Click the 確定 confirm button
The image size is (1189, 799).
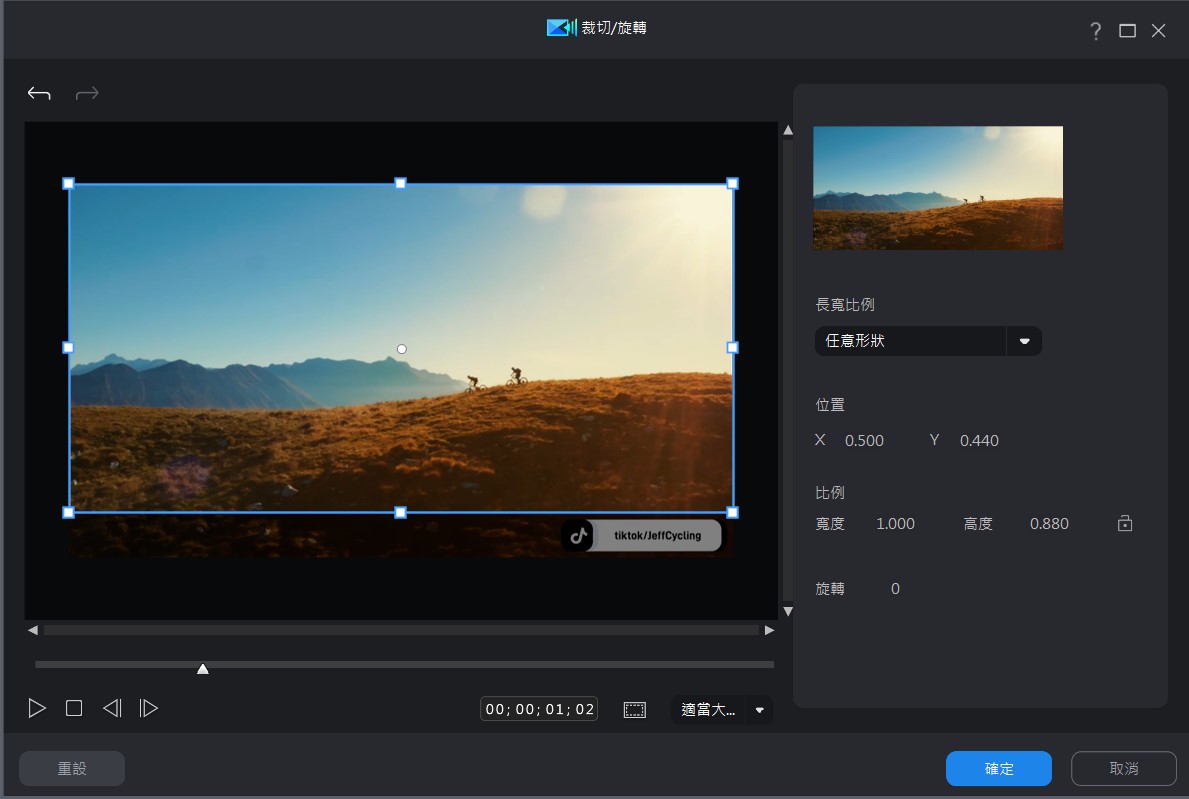pos(999,769)
